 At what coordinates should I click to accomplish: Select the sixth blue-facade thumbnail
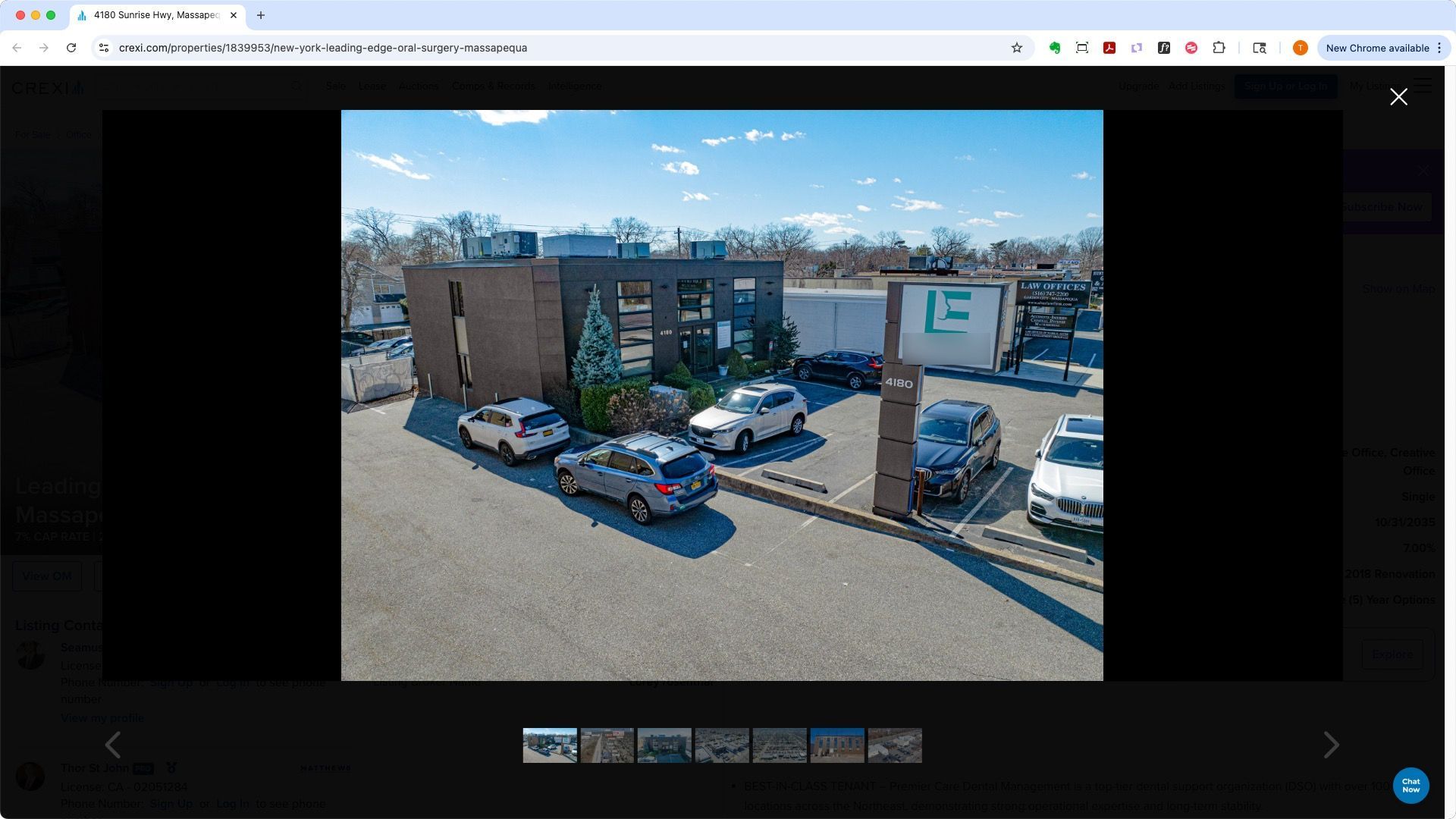pos(837,745)
